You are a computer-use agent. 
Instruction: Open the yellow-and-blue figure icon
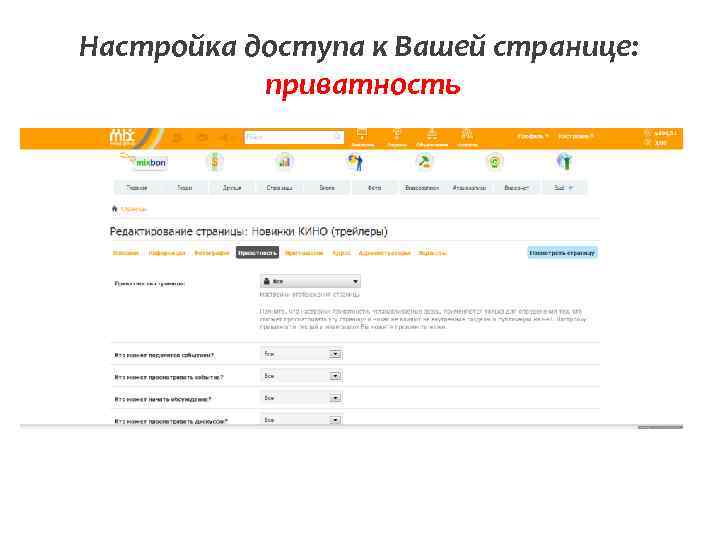355,162
